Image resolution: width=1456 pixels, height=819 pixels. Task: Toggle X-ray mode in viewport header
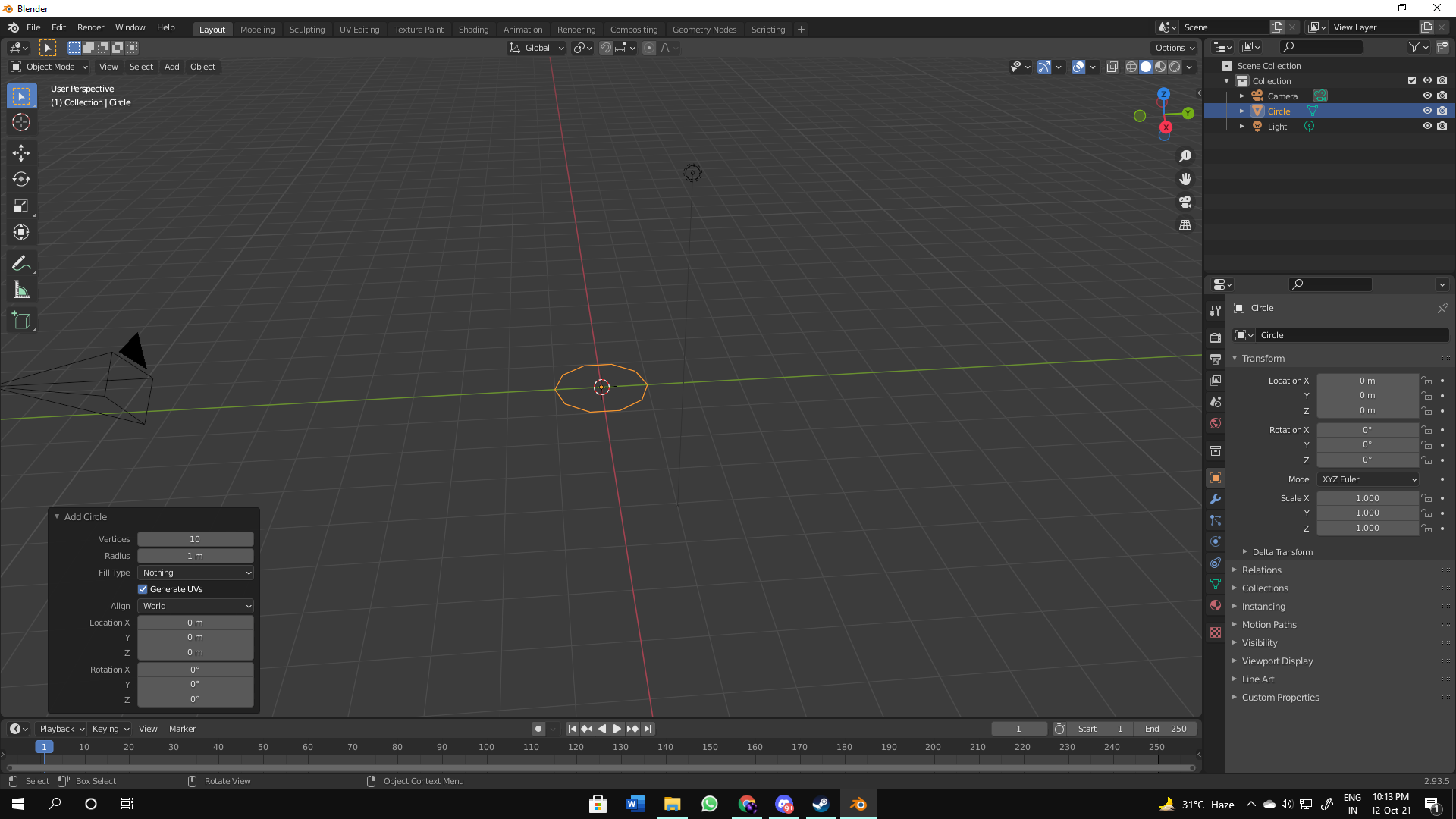click(1112, 67)
